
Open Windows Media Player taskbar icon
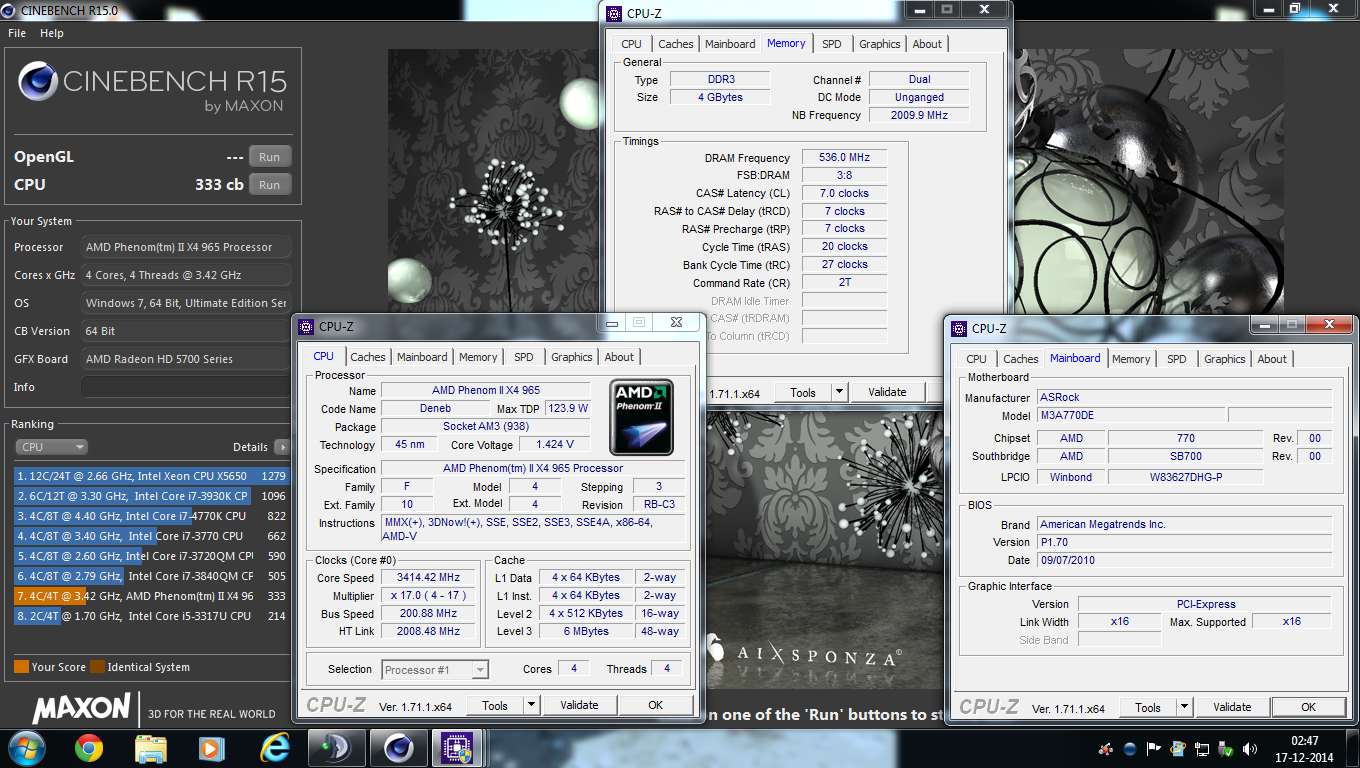212,747
